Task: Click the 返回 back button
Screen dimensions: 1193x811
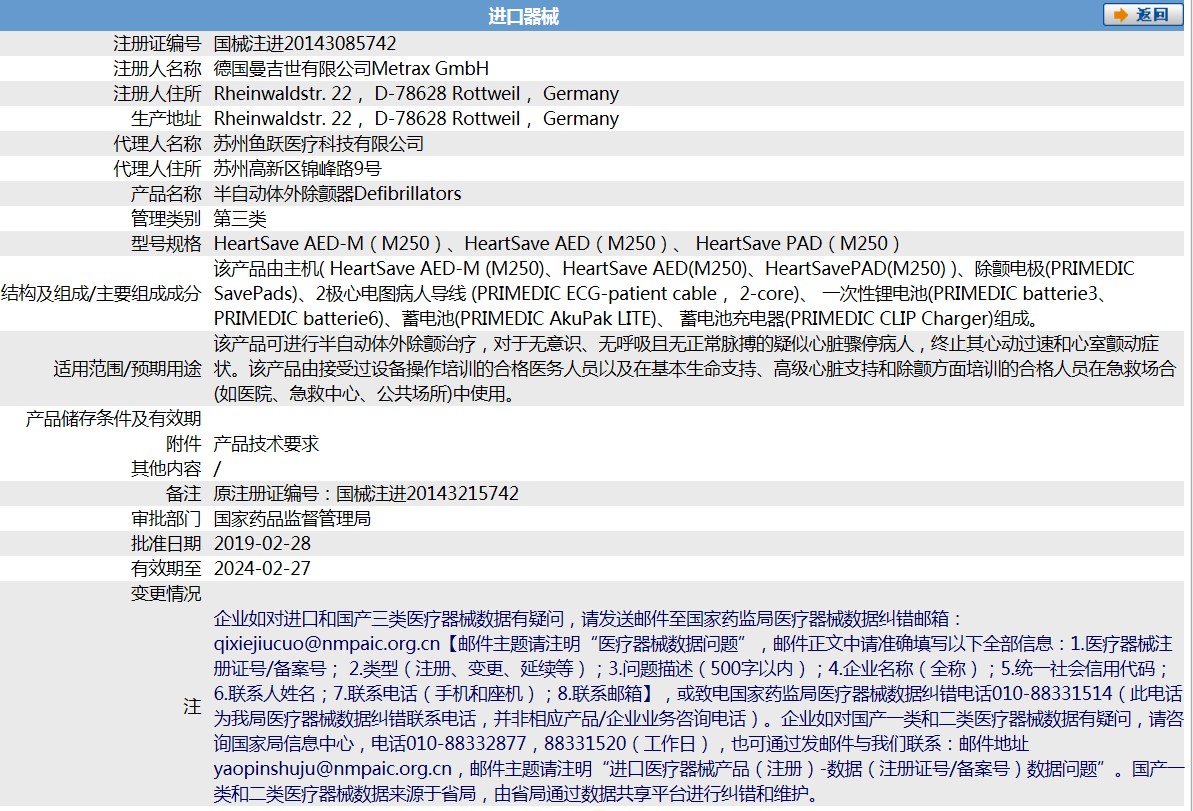Action: (1142, 14)
